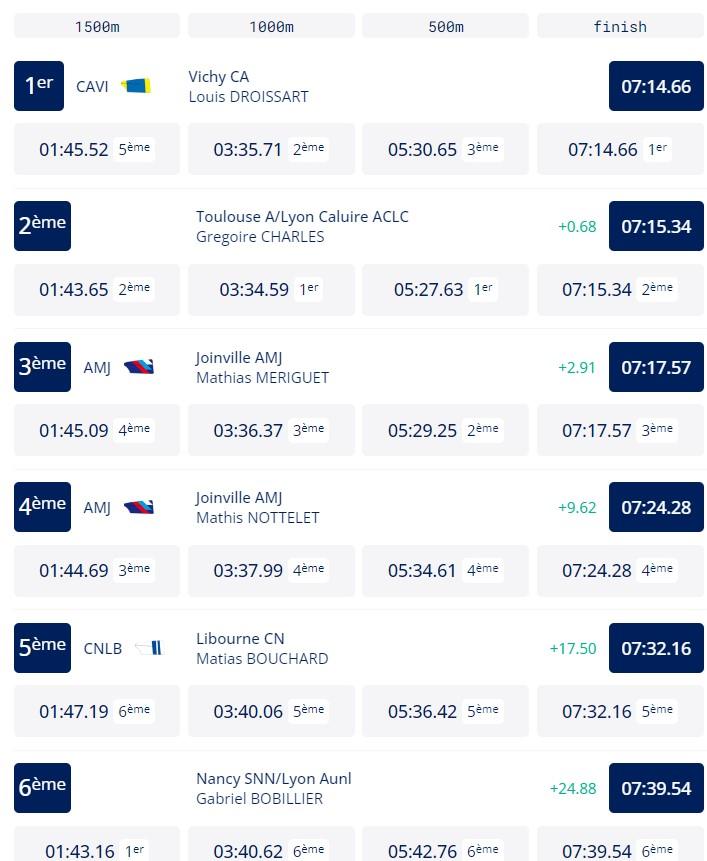Select the finish column header

tap(620, 26)
